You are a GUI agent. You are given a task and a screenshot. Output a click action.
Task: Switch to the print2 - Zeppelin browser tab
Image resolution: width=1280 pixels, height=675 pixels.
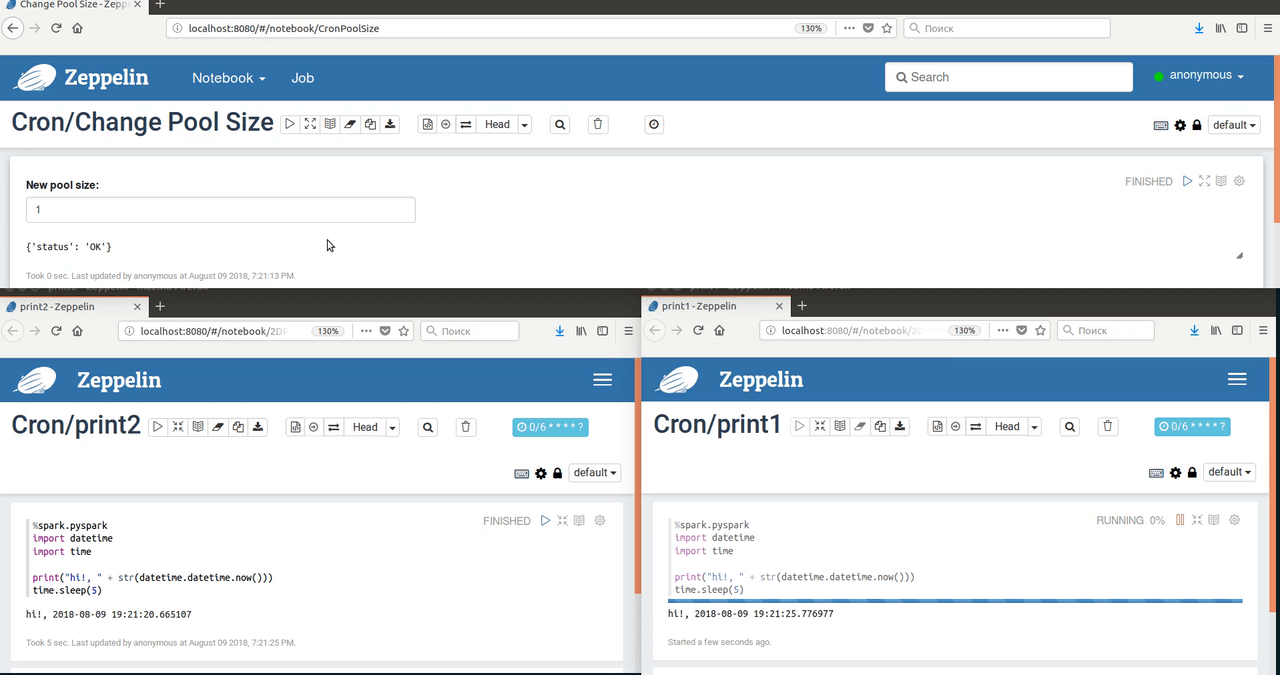click(72, 306)
